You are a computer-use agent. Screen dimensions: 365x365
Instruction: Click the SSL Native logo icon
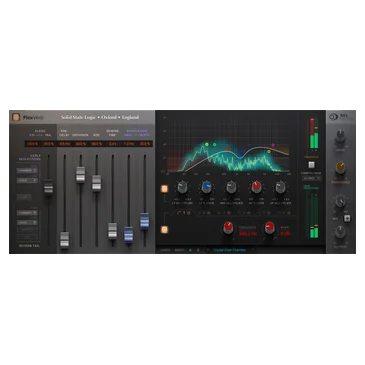(333, 117)
